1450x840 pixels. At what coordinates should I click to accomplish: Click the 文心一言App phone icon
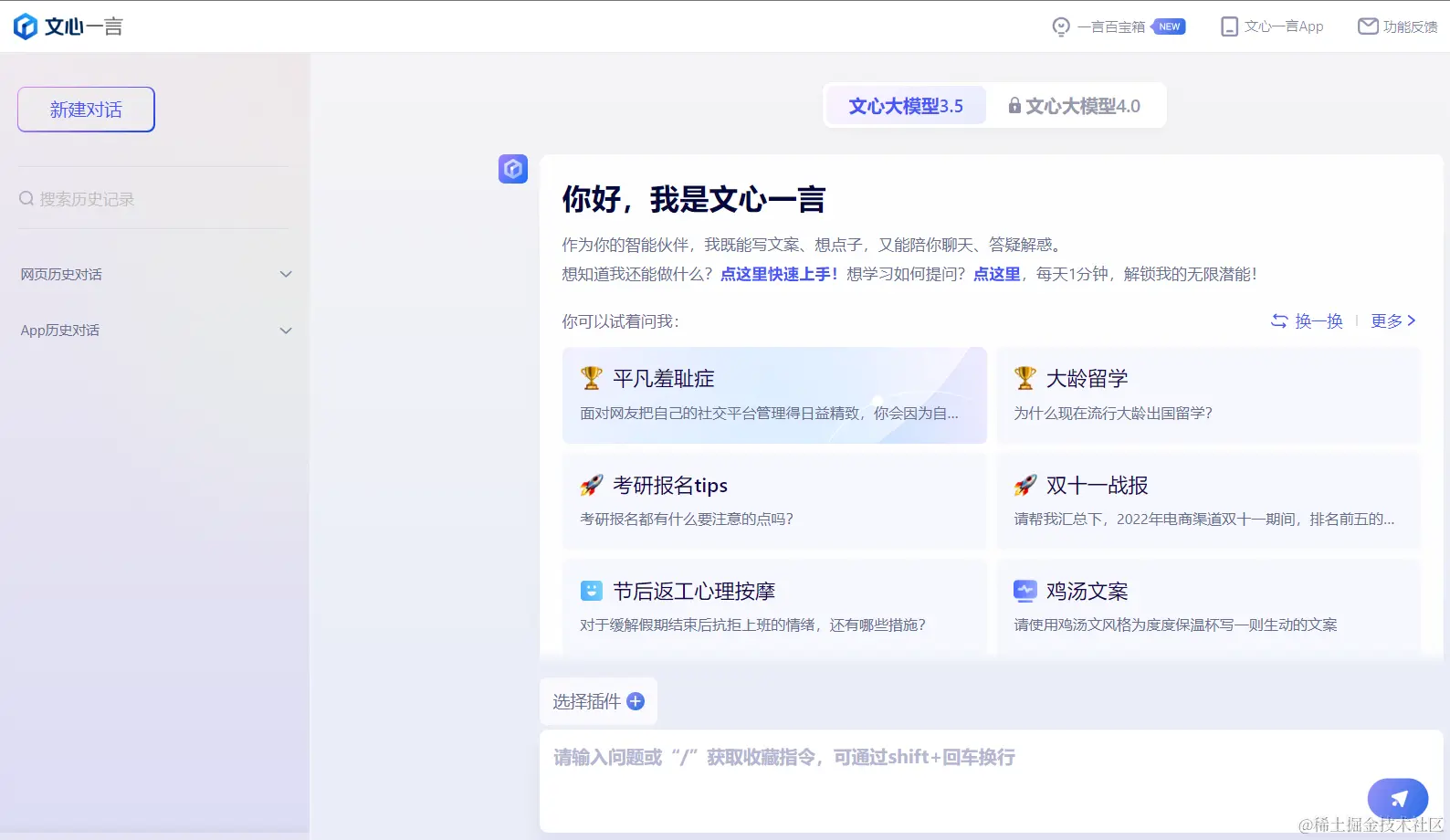1230,26
